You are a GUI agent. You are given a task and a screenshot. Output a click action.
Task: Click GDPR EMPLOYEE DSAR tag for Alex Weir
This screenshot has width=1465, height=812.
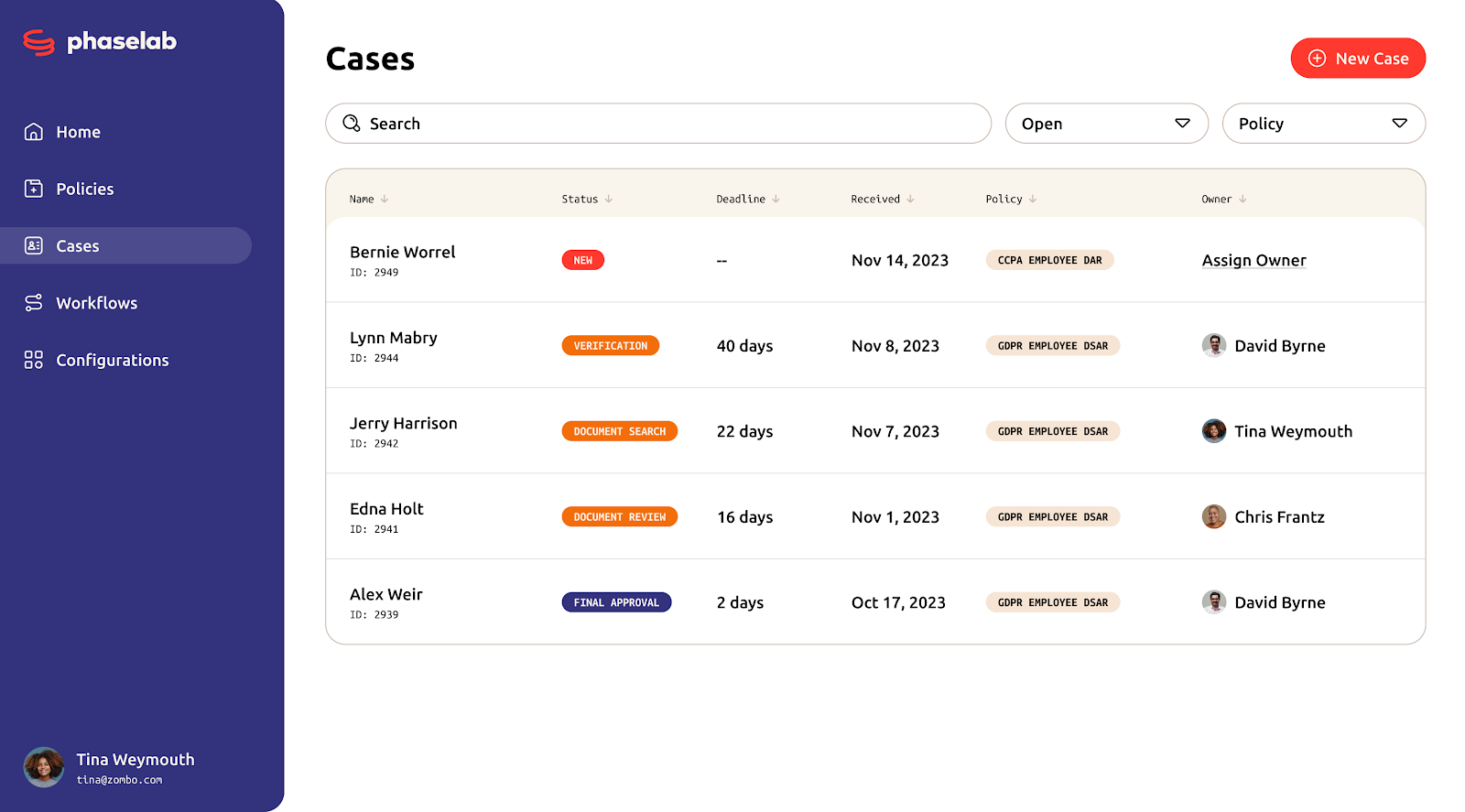(x=1052, y=602)
